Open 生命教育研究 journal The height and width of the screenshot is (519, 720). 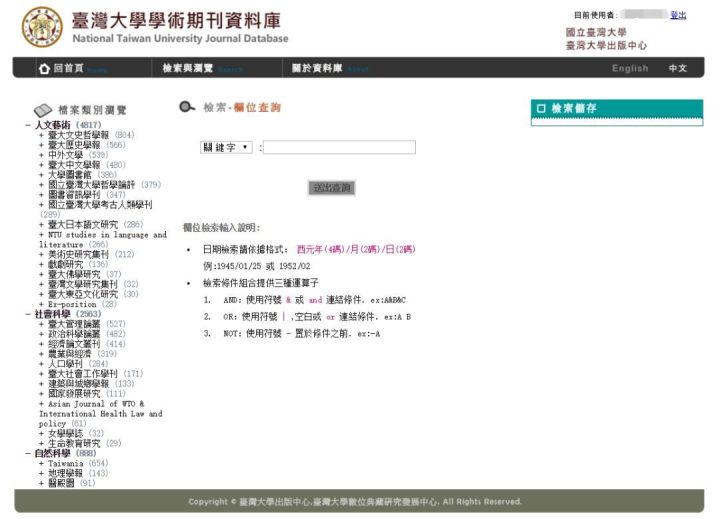tap(74, 444)
